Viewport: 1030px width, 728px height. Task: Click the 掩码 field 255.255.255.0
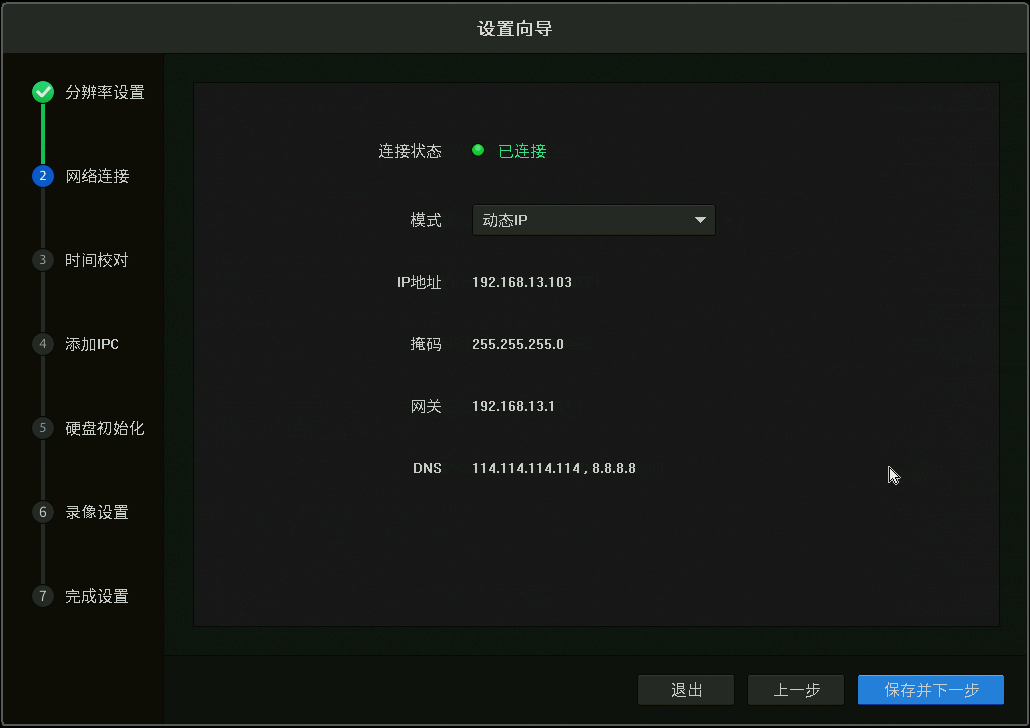518,344
